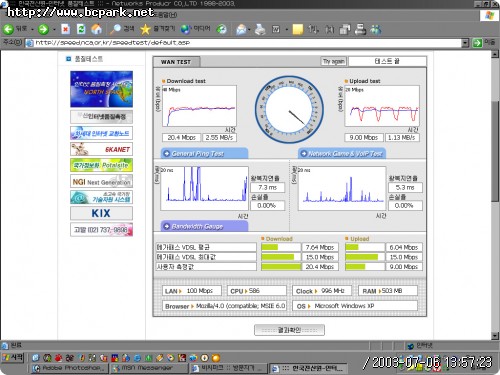This screenshot has width=500, height=375.
Task: Click into the address bar URL field
Action: [x=248, y=43]
